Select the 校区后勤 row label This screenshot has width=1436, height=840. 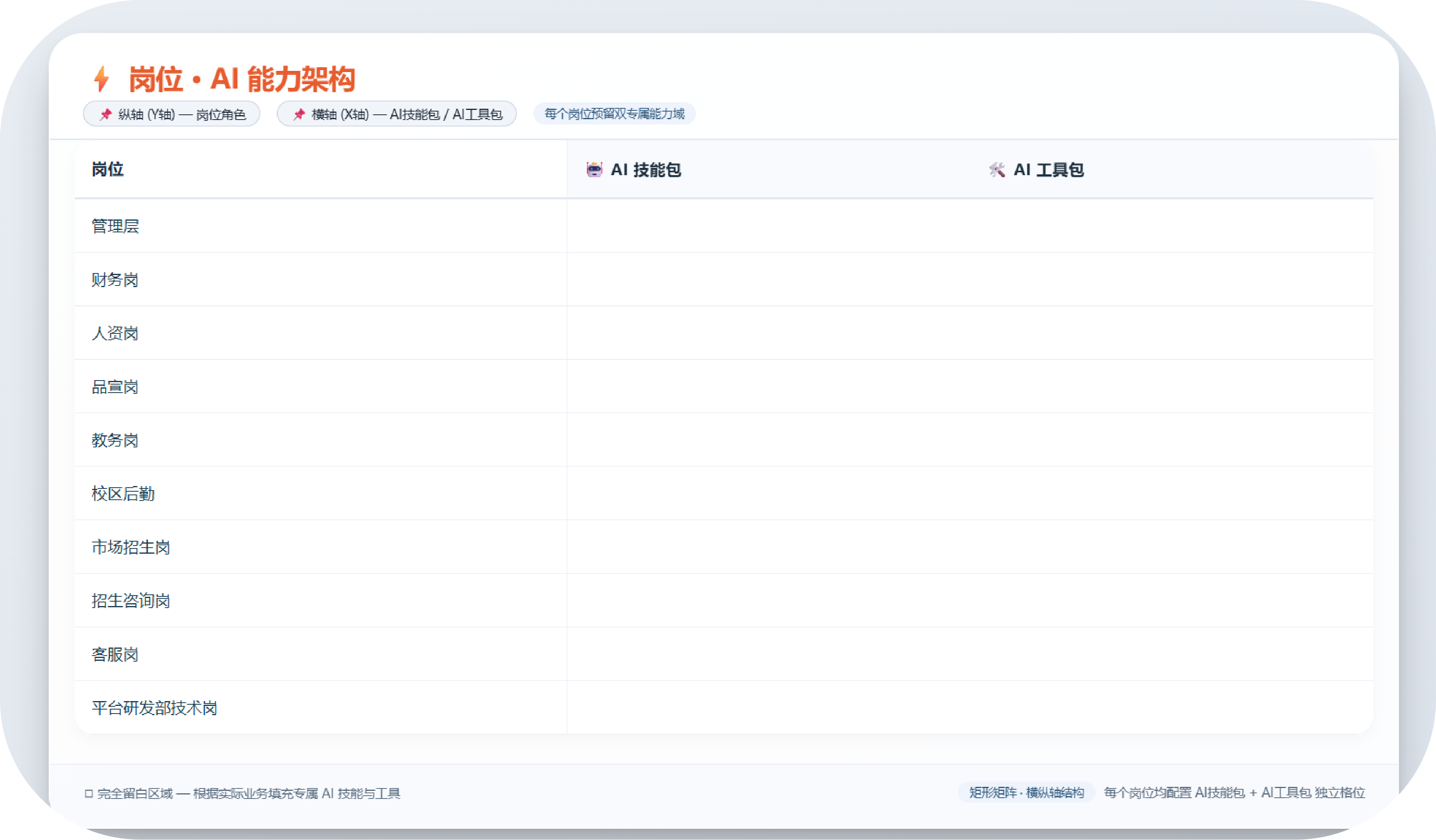click(x=123, y=494)
